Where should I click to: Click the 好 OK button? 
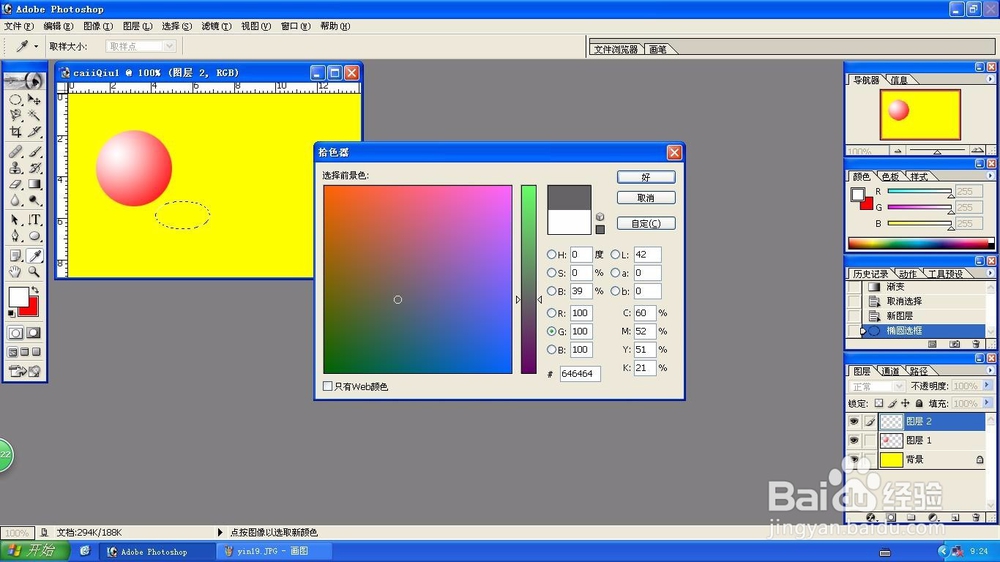[646, 177]
